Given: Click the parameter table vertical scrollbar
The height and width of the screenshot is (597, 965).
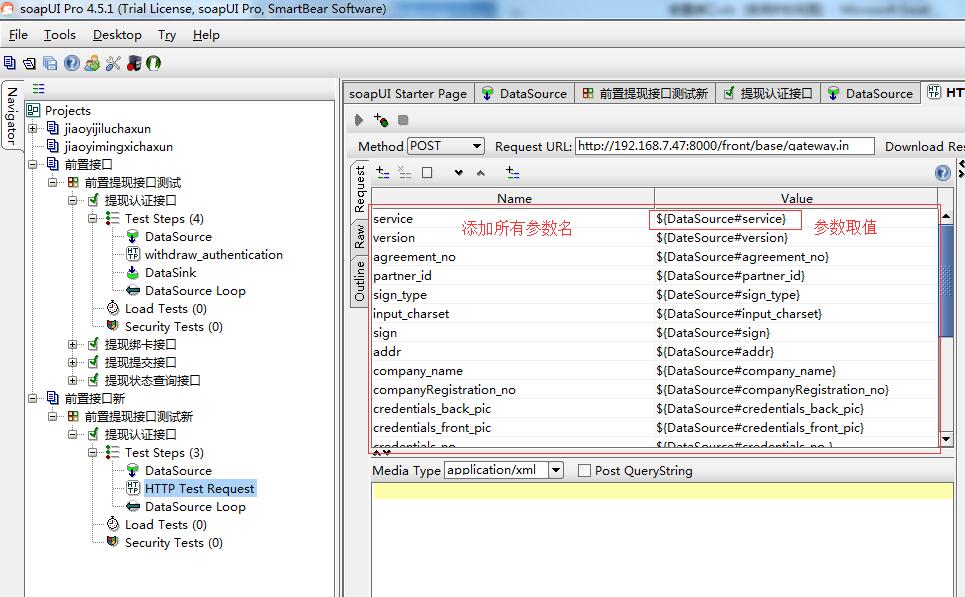Looking at the screenshot, I should [946, 270].
